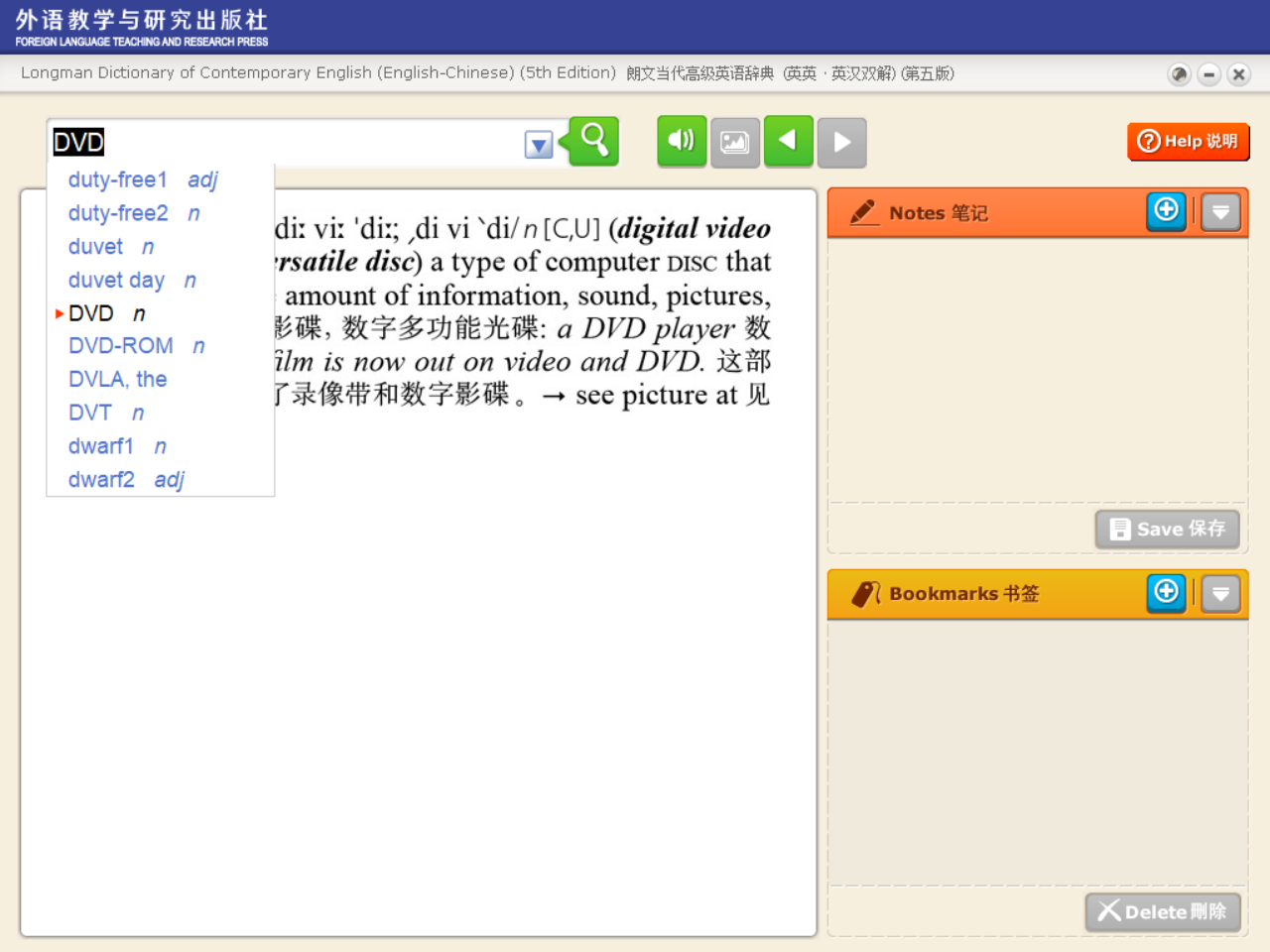Choose duvet day entry
Screen dimensions: 1270x952
(132, 281)
